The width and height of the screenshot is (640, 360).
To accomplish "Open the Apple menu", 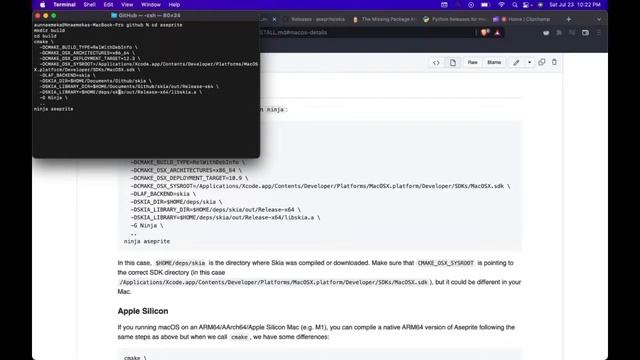I will tap(42, 5).
